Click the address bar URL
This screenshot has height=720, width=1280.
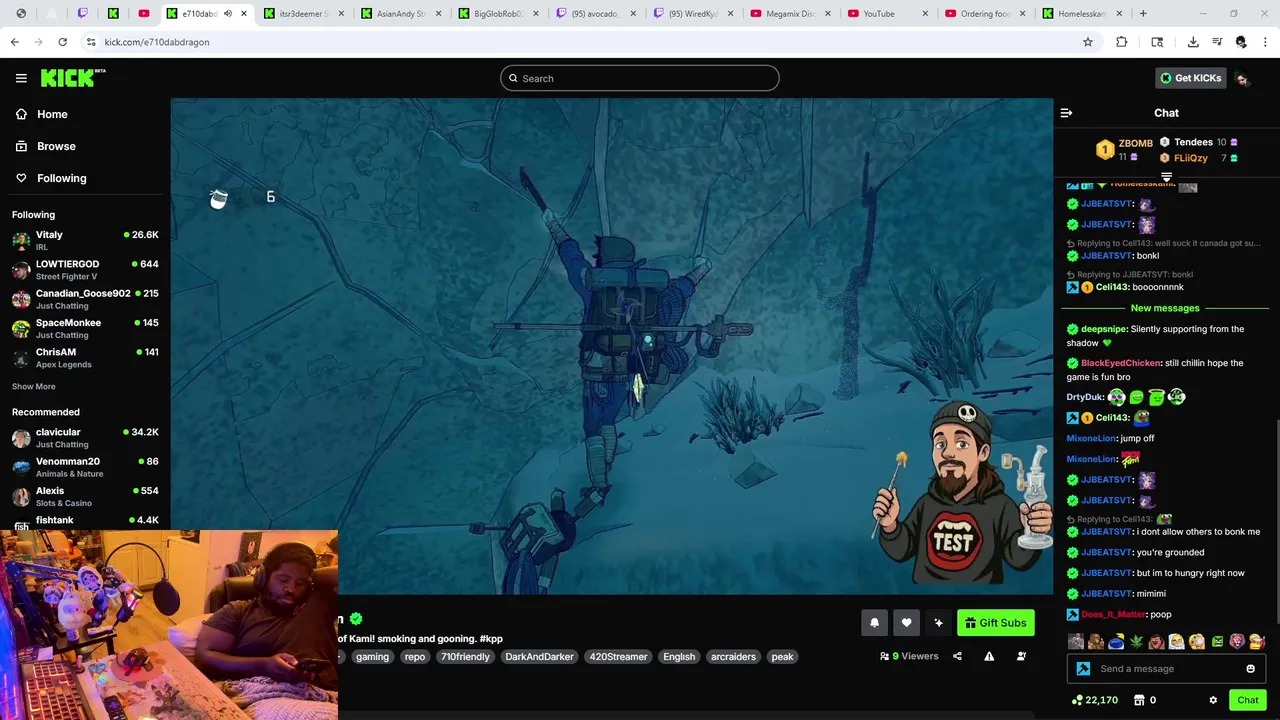pyautogui.click(x=157, y=42)
